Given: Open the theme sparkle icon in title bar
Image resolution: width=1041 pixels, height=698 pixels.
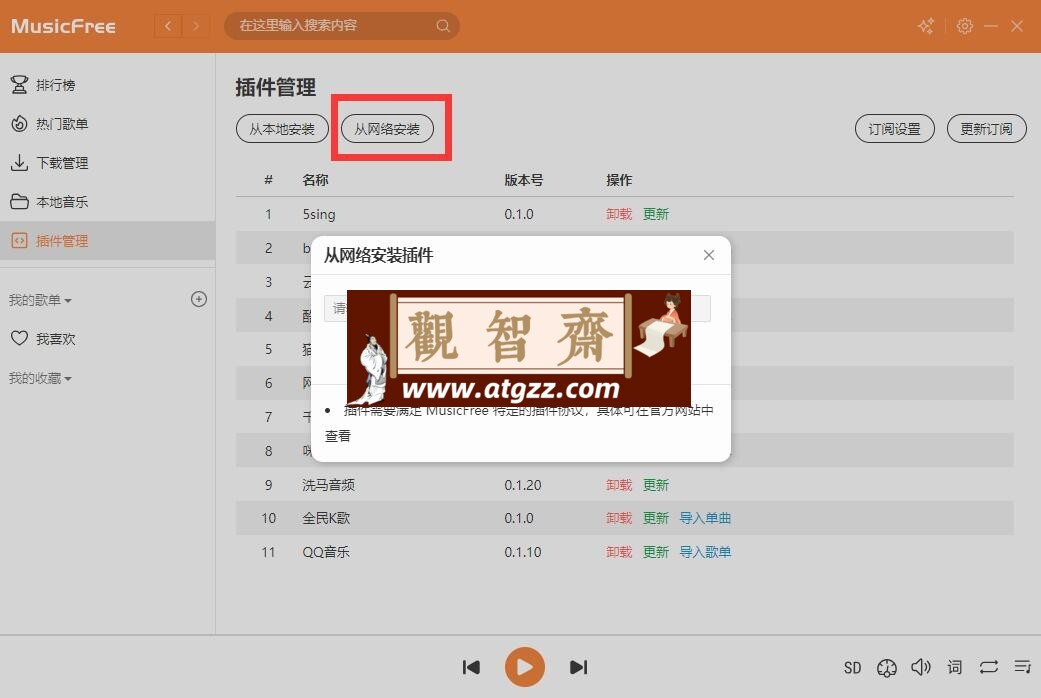Looking at the screenshot, I should (x=925, y=26).
